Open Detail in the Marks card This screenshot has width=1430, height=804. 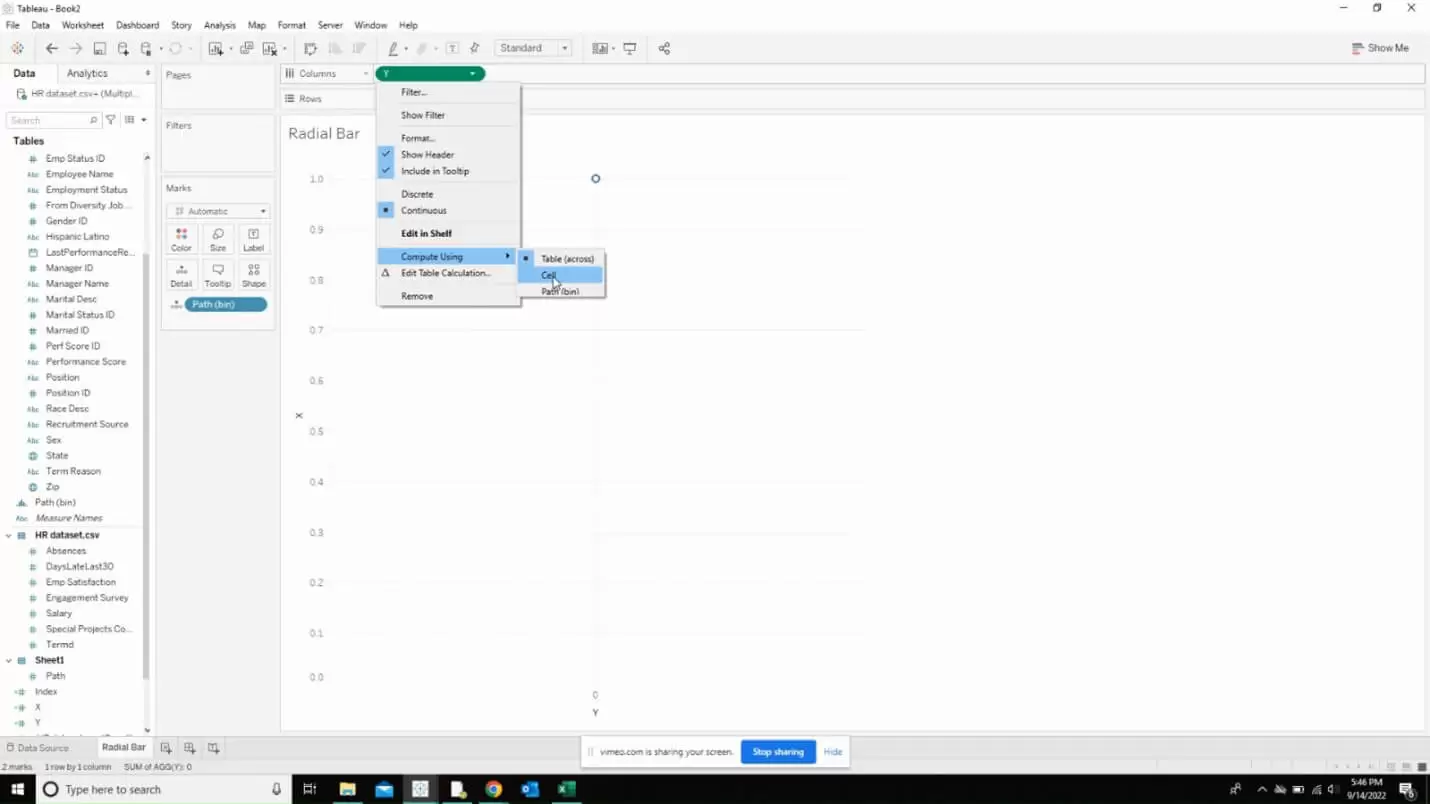(181, 275)
